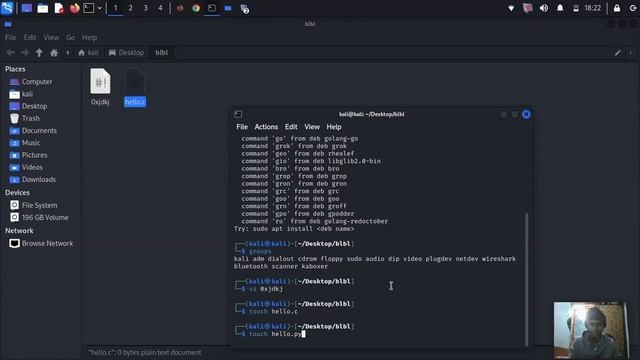Screen dimensions: 640x360
Task: Click the show desktop icon in panel
Action: tap(27, 8)
